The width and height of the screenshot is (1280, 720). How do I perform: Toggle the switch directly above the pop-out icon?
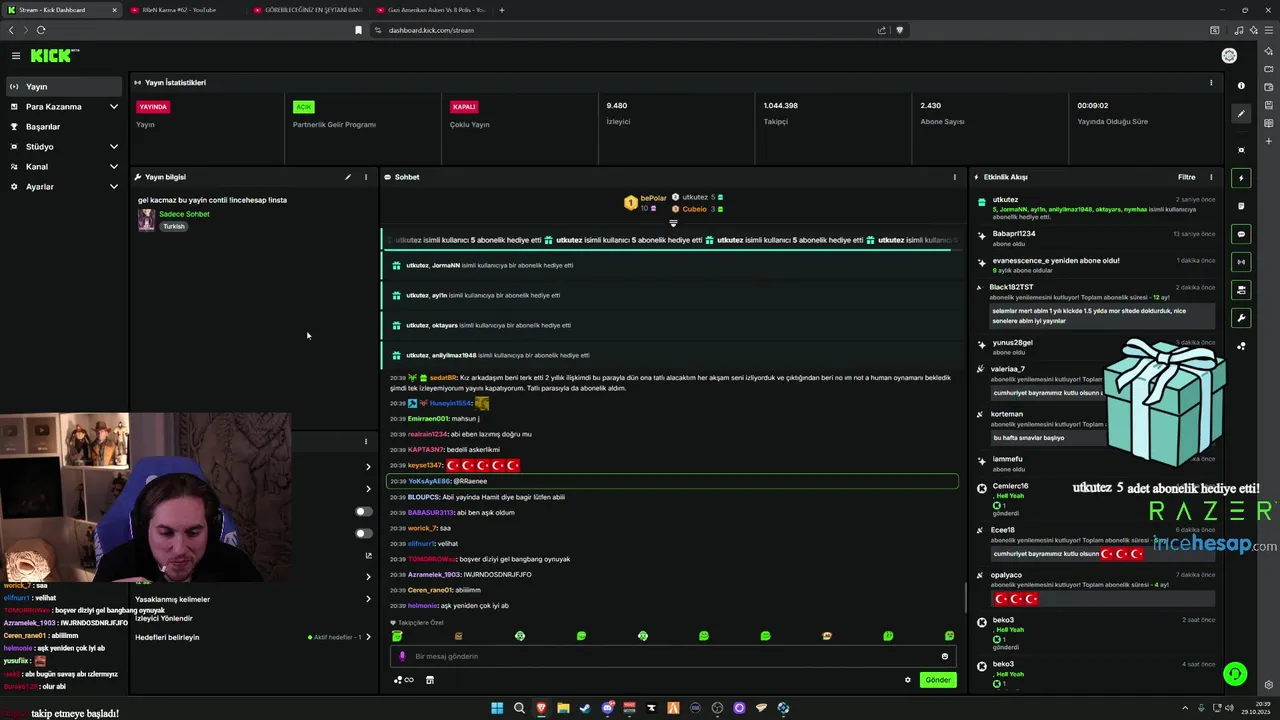pyautogui.click(x=364, y=533)
